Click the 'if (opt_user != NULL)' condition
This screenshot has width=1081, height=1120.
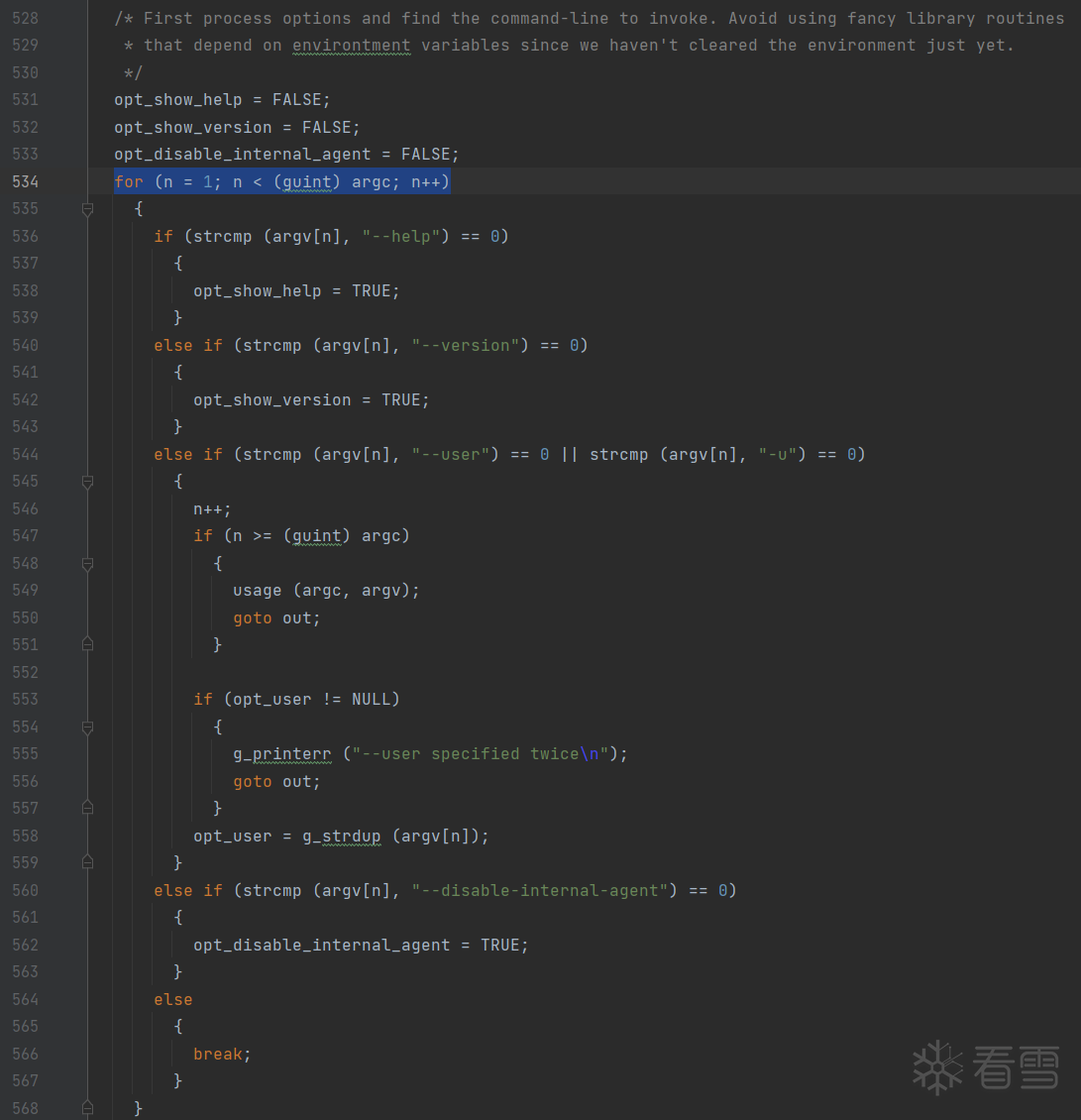tap(296, 700)
